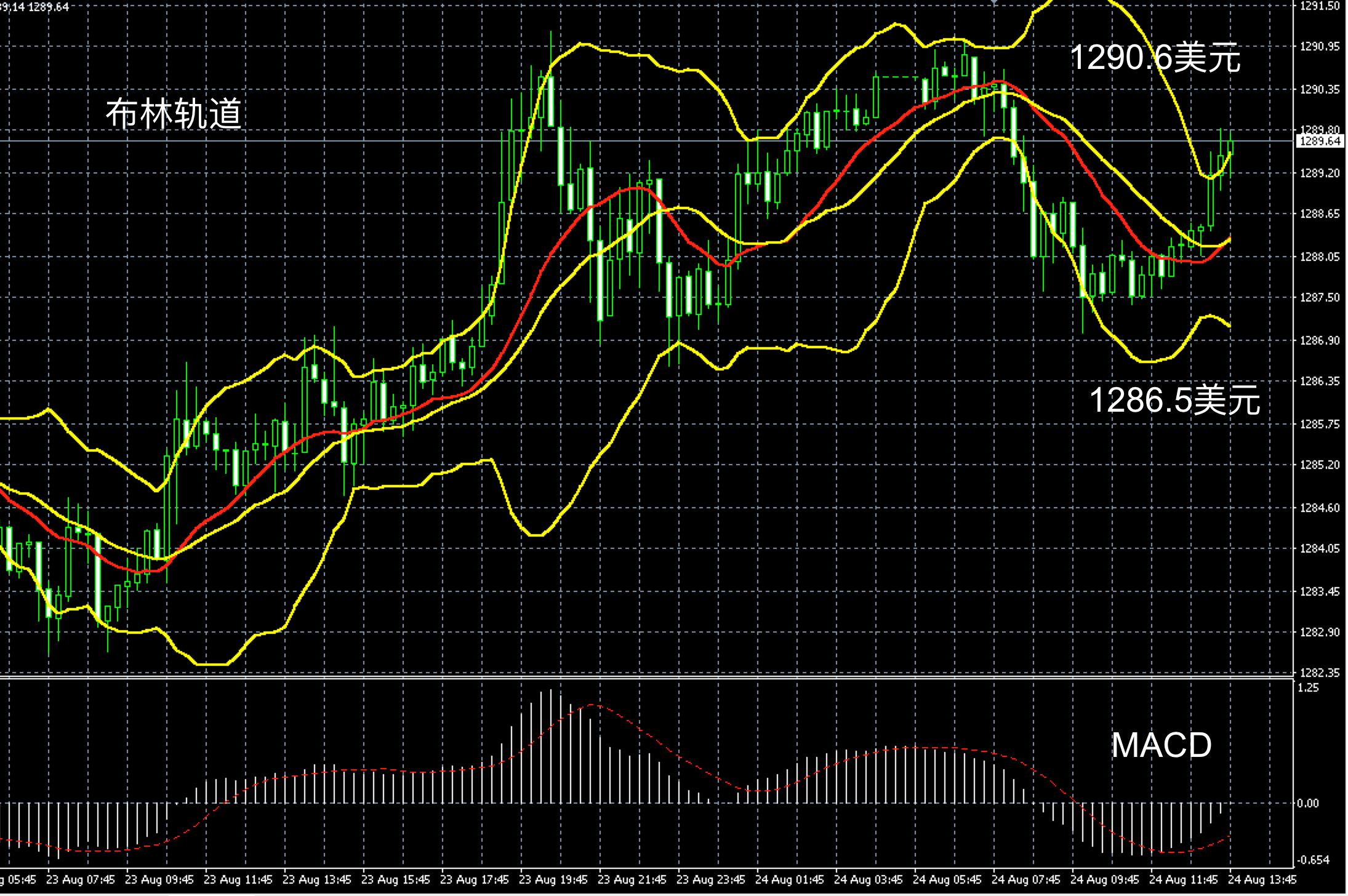The height and width of the screenshot is (896, 1348).
Task: Click the 1282.35 price axis value
Action: [x=1319, y=673]
